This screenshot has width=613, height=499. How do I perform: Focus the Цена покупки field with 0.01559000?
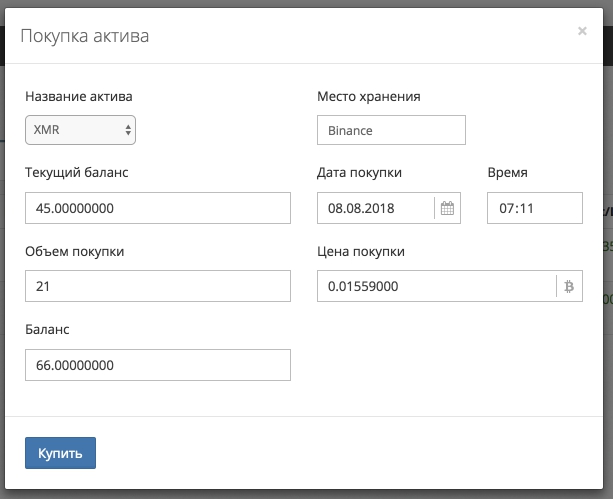(x=436, y=286)
